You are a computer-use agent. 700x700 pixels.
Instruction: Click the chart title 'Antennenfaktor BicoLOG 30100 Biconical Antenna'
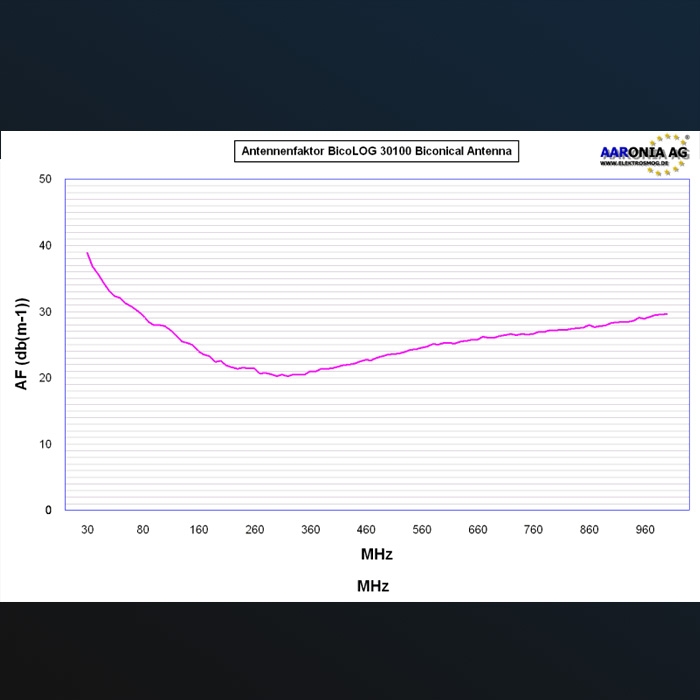pos(377,152)
